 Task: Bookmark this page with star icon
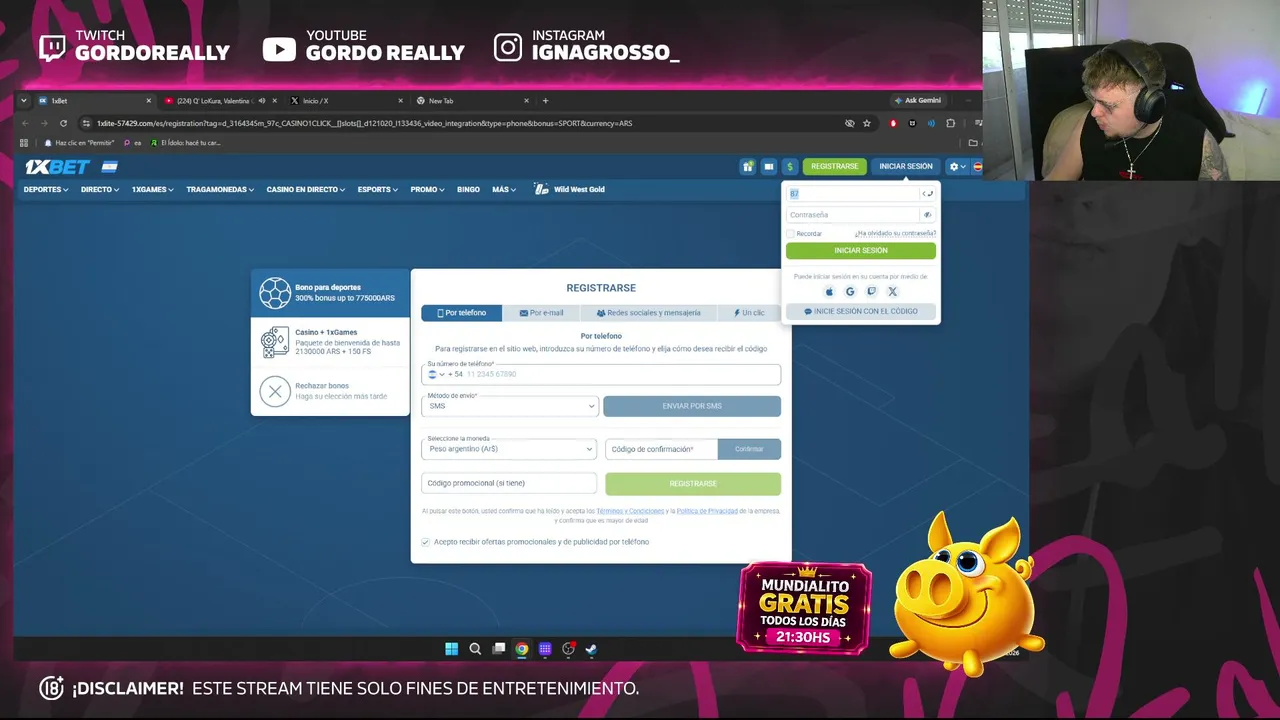pos(867,123)
